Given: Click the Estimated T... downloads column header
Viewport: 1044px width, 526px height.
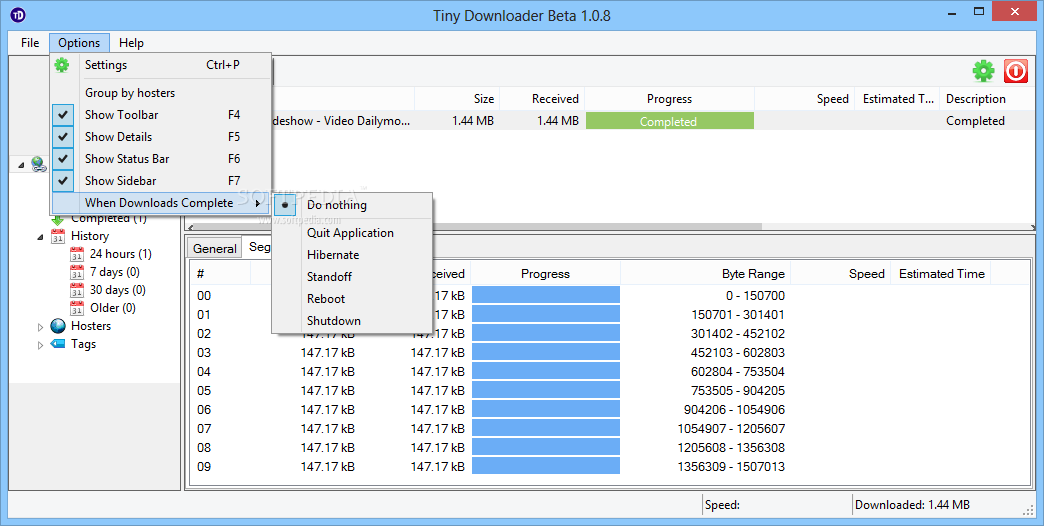Looking at the screenshot, I should click(898, 99).
